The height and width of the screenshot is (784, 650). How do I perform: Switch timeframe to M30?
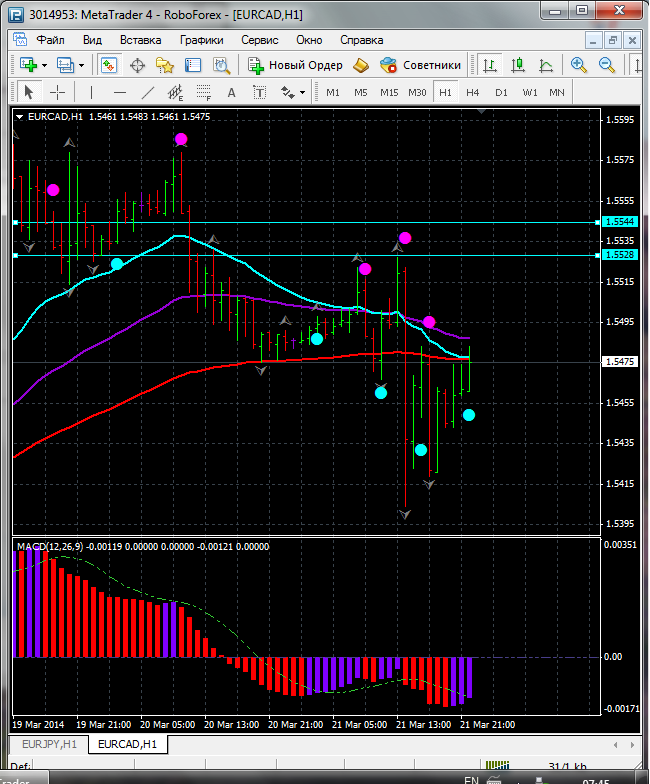[417, 92]
